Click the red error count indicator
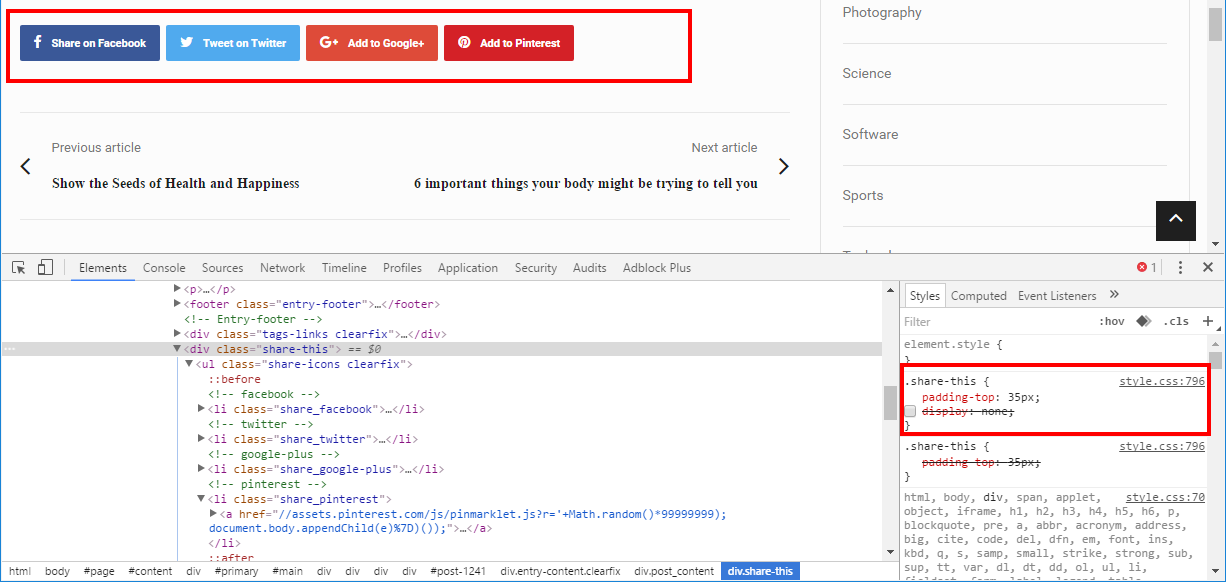Image resolution: width=1226 pixels, height=582 pixels. point(1146,268)
